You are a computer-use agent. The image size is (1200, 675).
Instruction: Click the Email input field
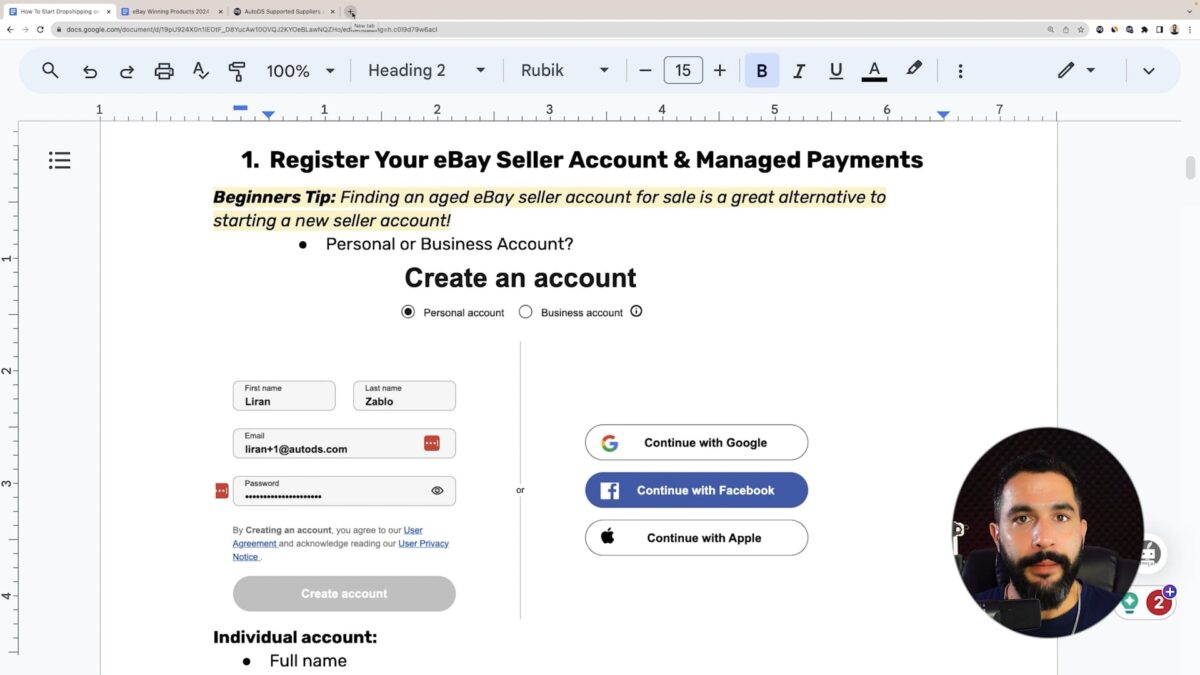pyautogui.click(x=344, y=443)
